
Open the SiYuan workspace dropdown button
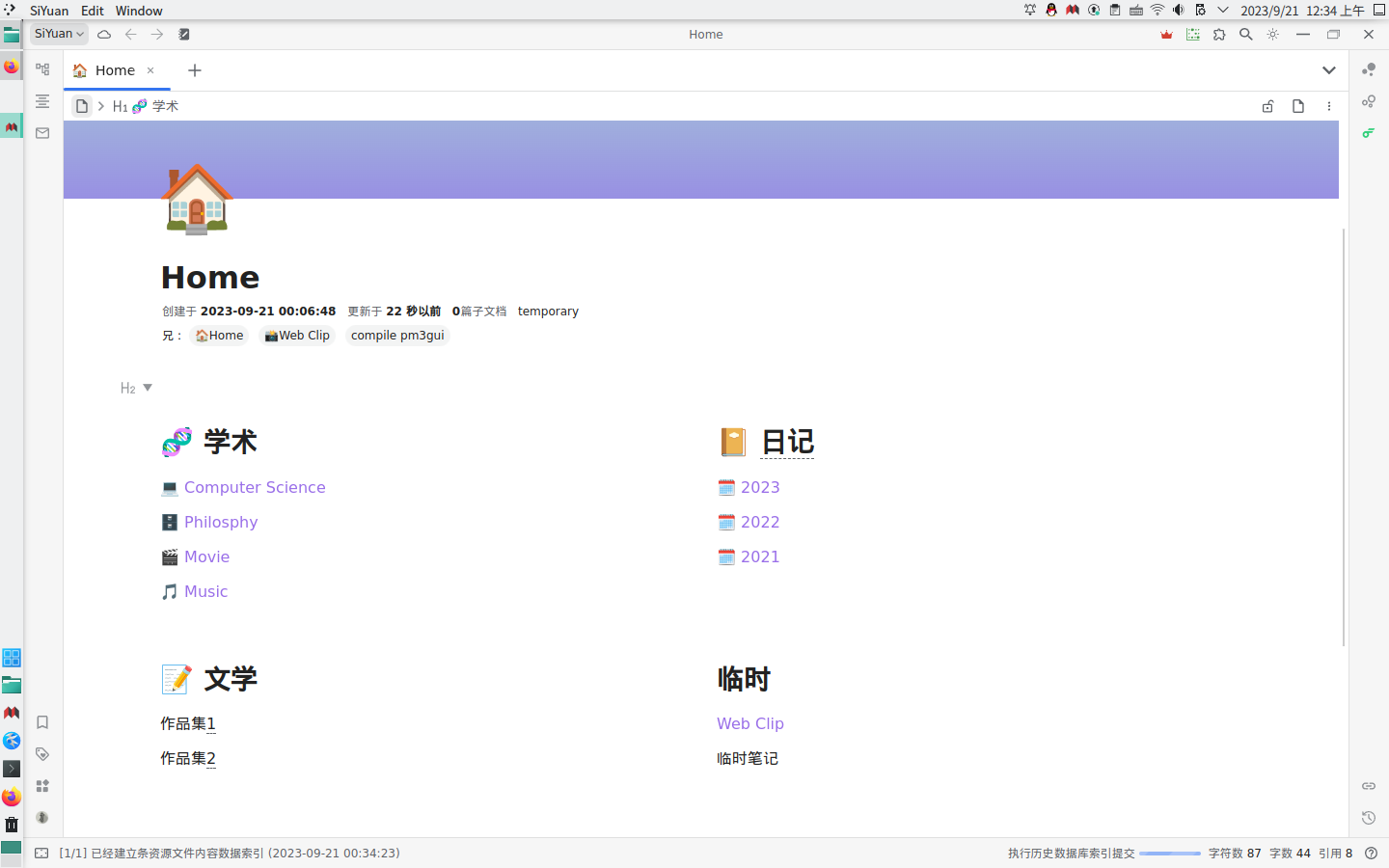point(60,34)
